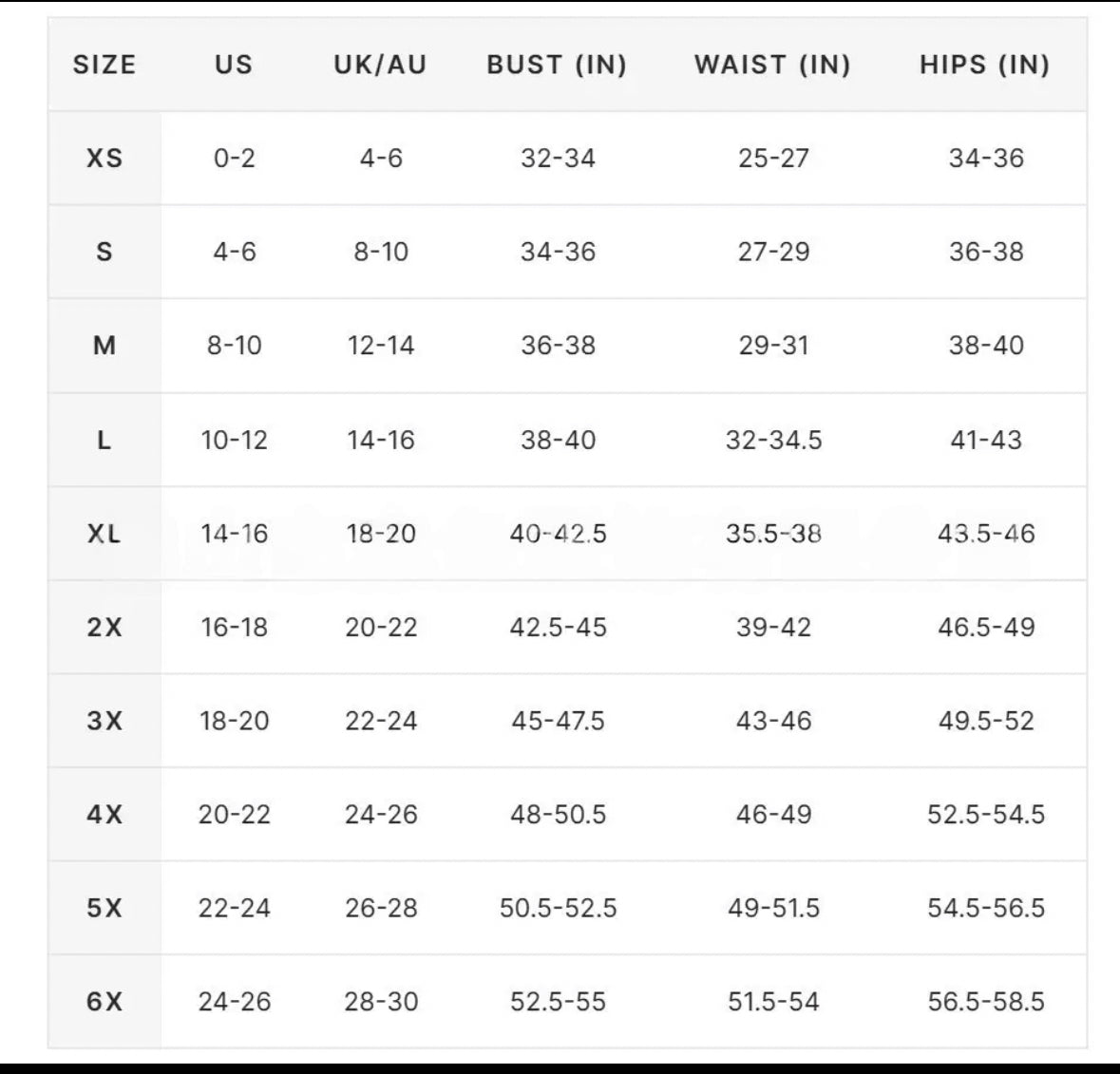
Task: Click the M size row label
Action: coord(104,346)
